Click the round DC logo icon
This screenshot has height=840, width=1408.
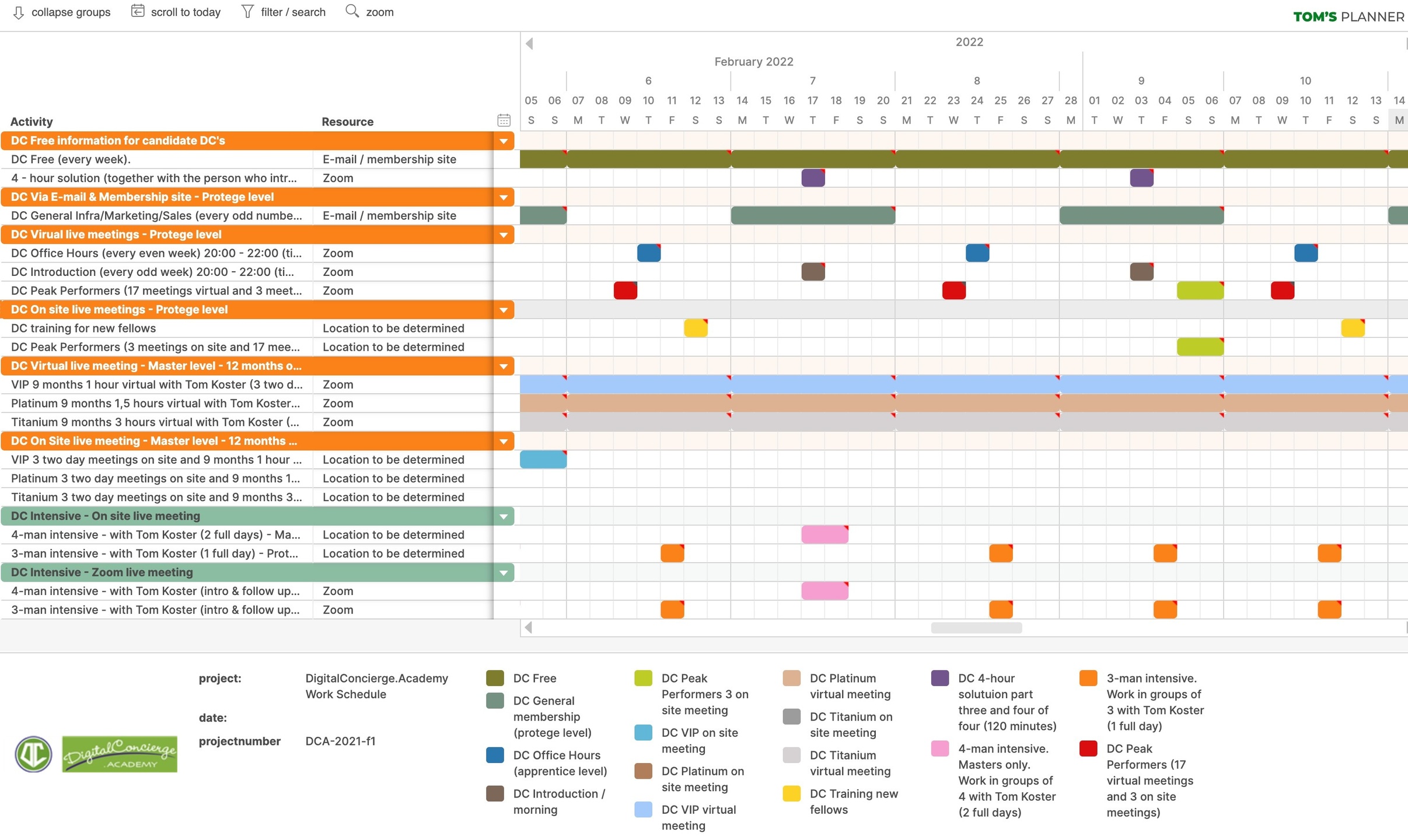(33, 754)
